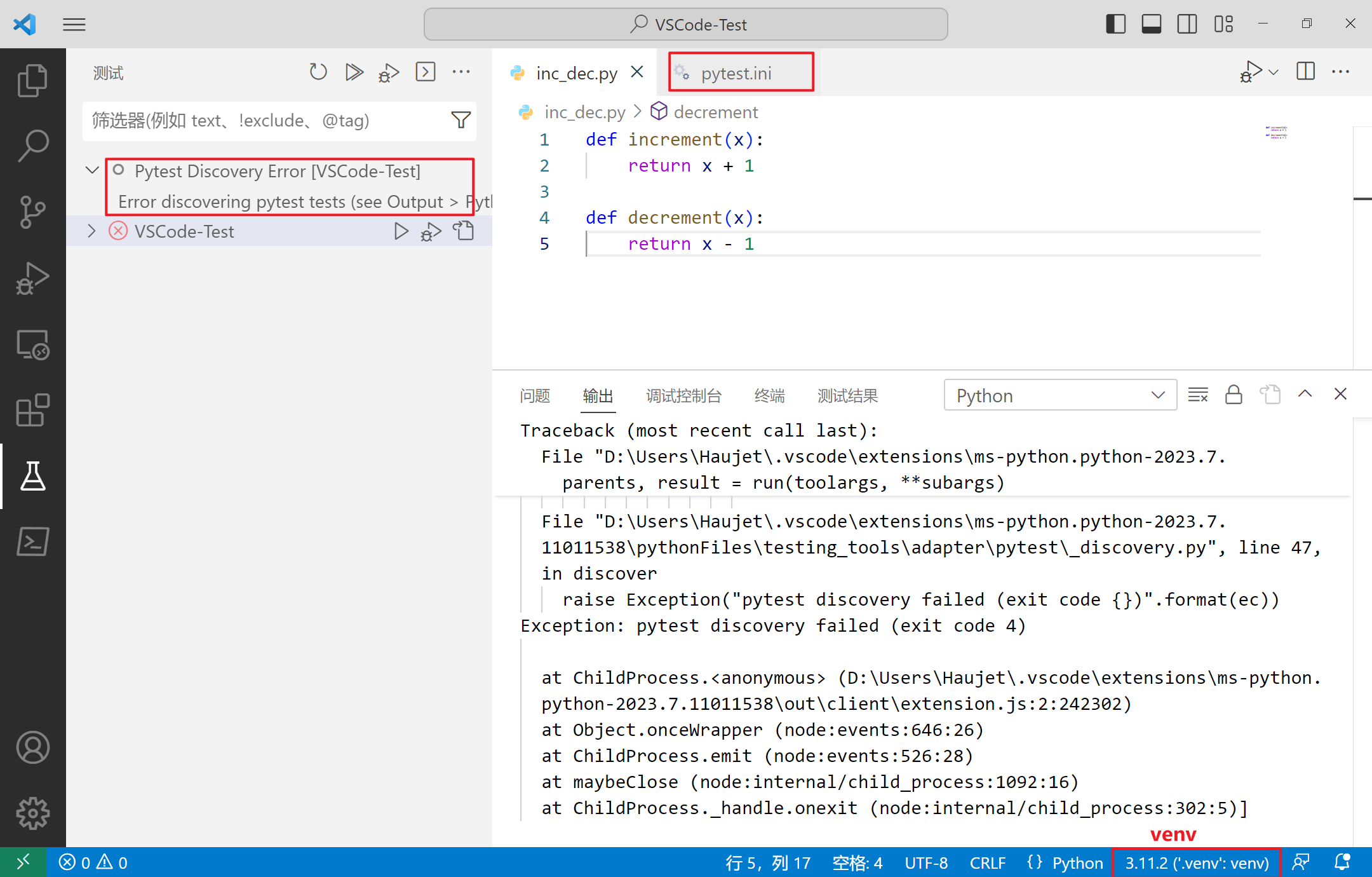Switch to the 终端 panel tab
The image size is (1372, 877).
[x=769, y=395]
